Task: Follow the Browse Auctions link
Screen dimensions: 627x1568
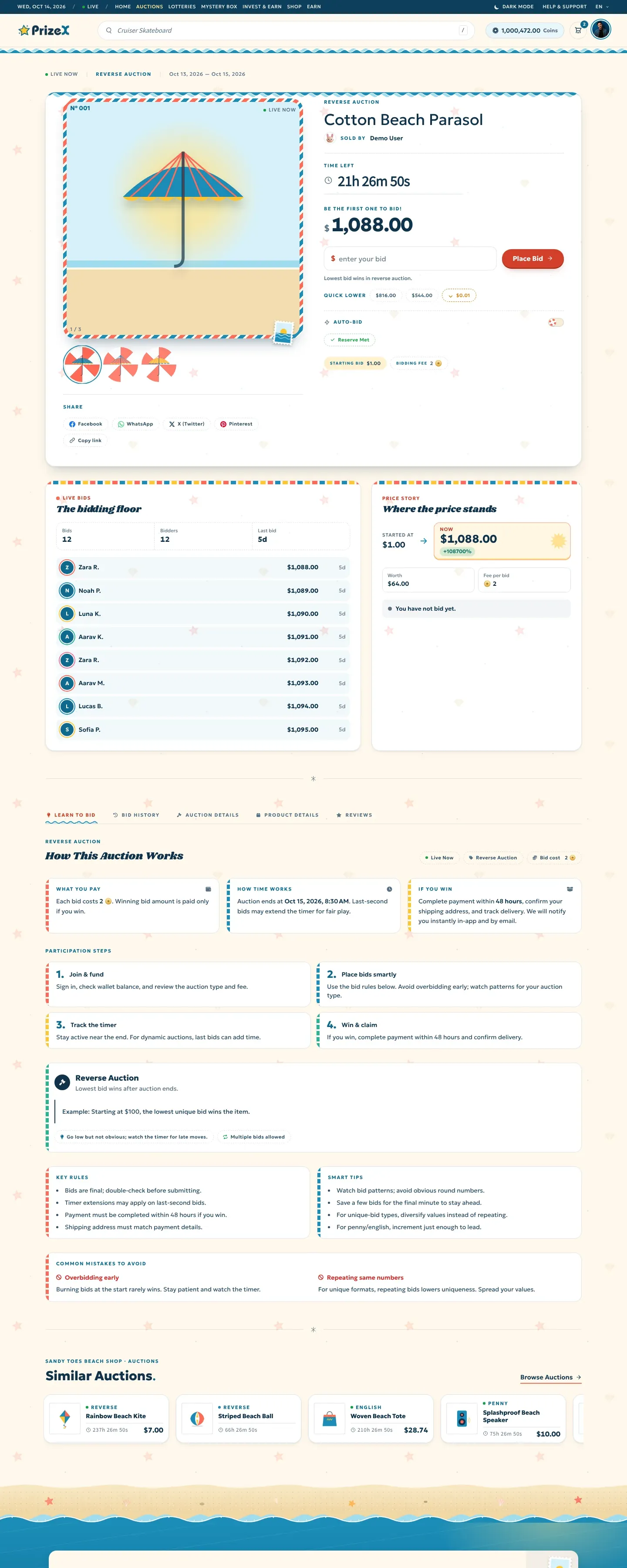Action: (551, 1378)
